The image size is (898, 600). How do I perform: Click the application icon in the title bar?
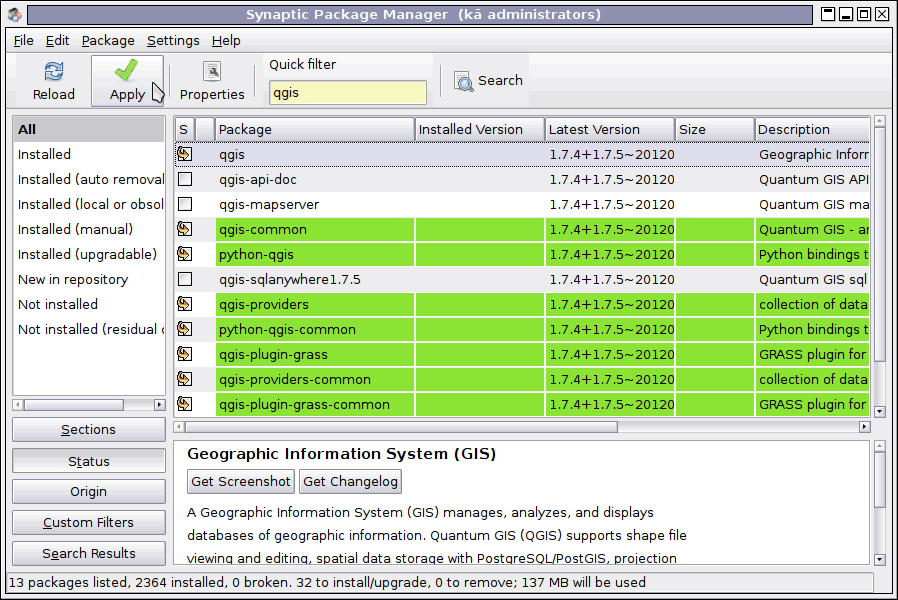click(x=15, y=14)
